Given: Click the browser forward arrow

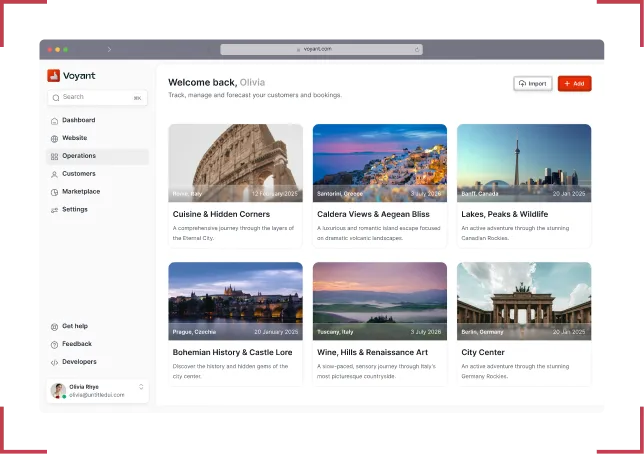Looking at the screenshot, I should coord(109,49).
